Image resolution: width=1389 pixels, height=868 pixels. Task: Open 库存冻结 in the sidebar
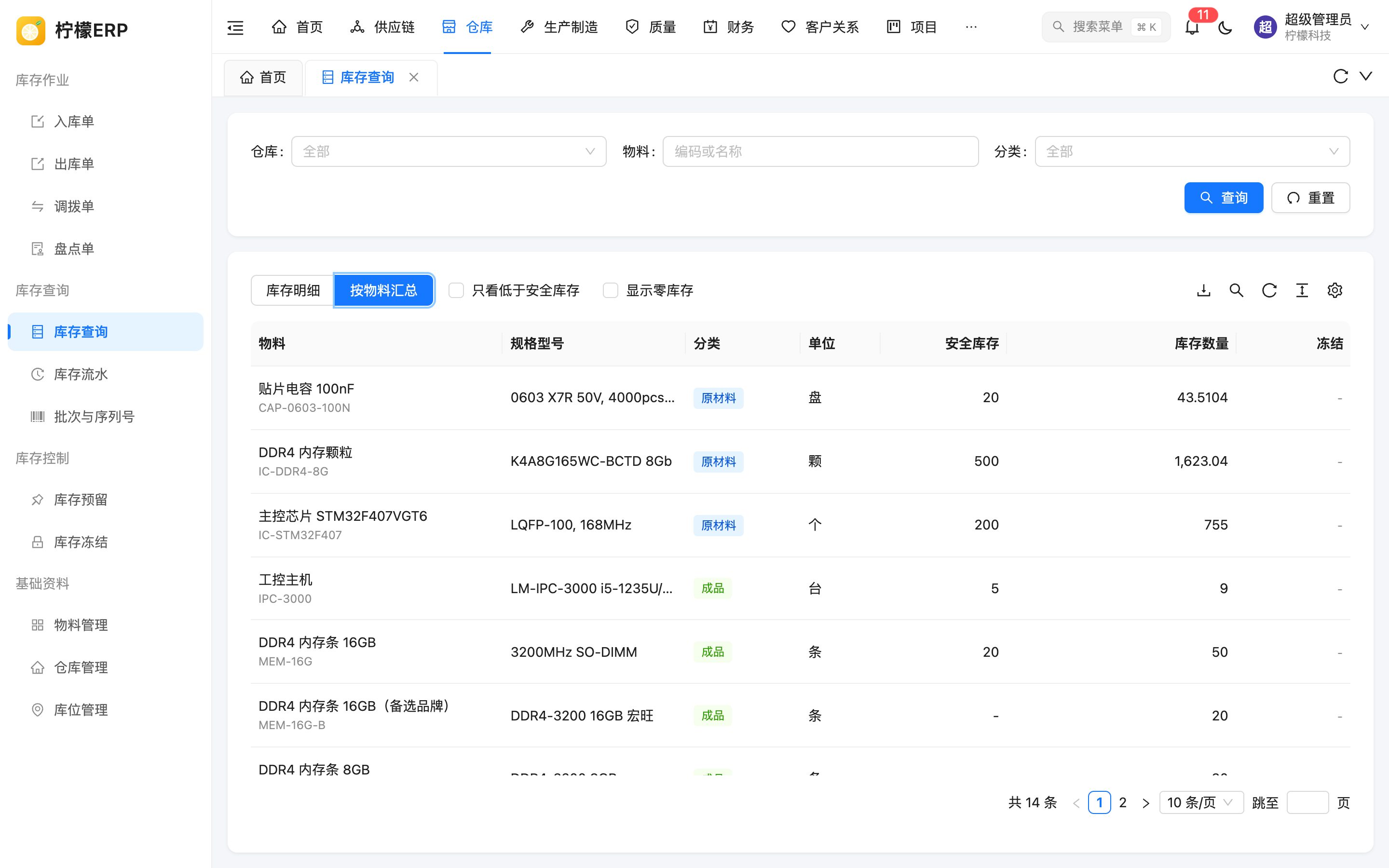pos(106,542)
